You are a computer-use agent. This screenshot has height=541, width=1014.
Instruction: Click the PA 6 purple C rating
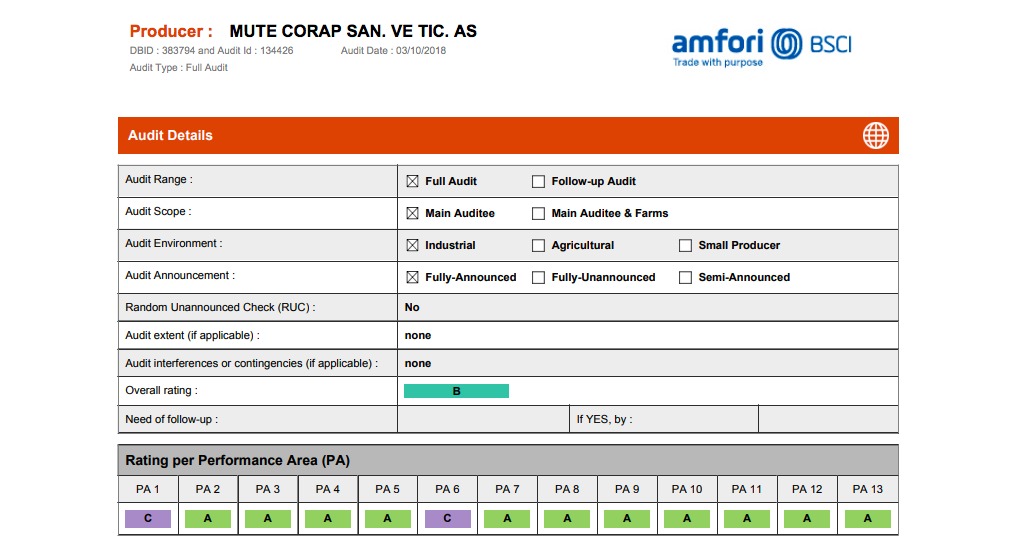coord(447,519)
